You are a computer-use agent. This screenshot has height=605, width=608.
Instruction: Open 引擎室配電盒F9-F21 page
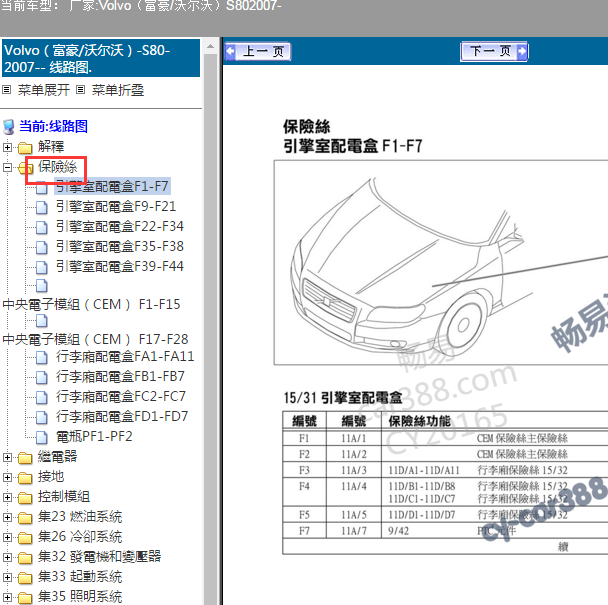tap(116, 206)
